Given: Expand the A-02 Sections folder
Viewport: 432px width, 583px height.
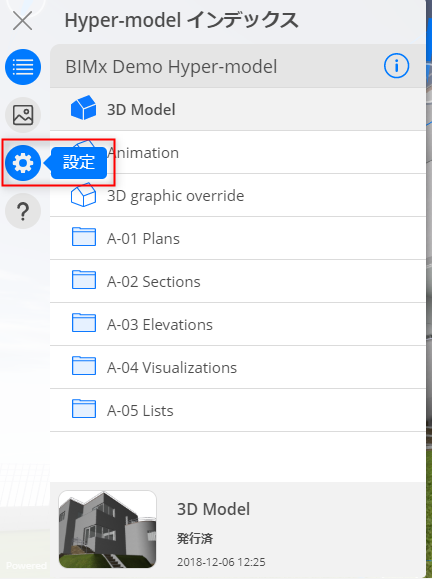Looking at the screenshot, I should point(238,281).
